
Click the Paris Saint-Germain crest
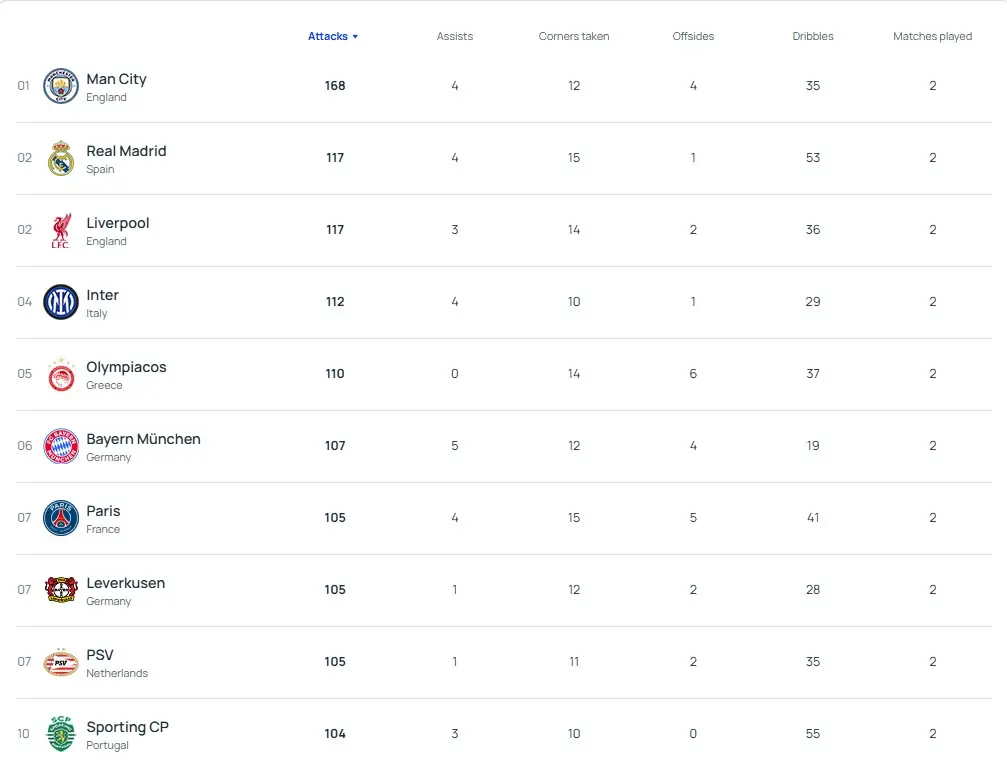[x=61, y=518]
